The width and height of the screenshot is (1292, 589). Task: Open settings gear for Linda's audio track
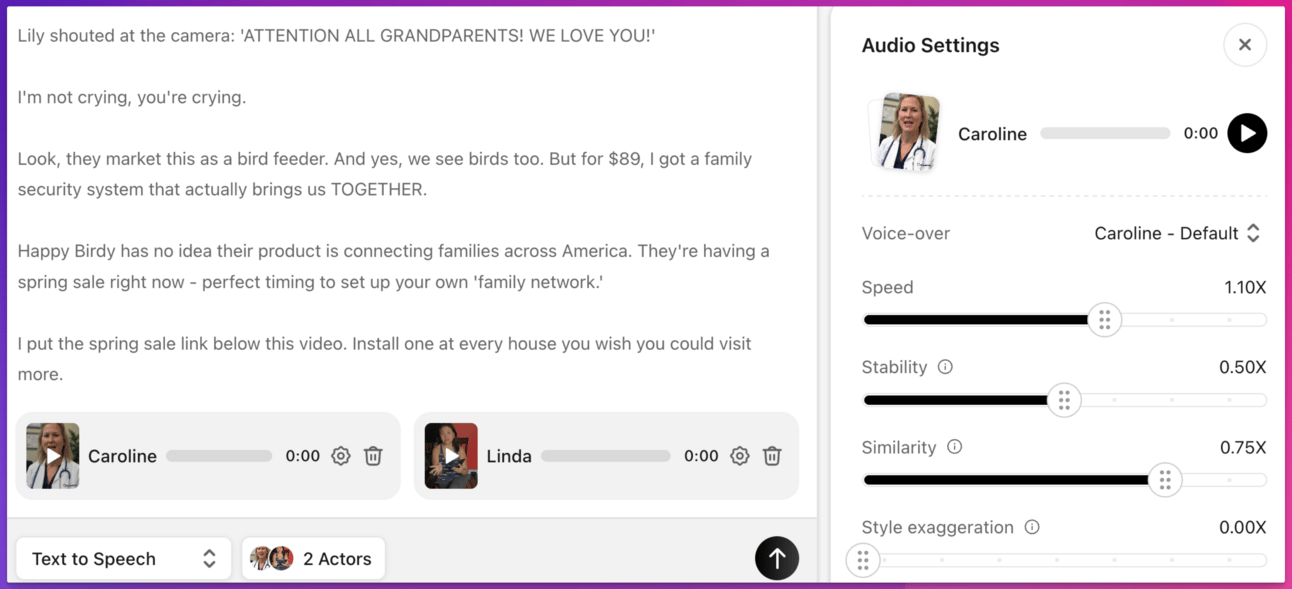740,456
